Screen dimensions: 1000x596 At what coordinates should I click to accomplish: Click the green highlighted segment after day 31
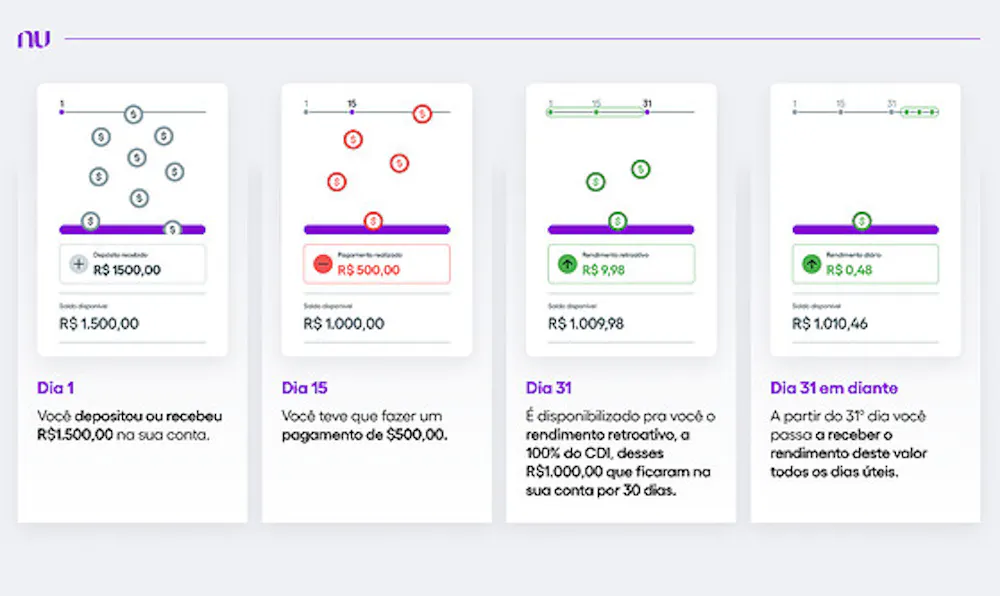919,112
